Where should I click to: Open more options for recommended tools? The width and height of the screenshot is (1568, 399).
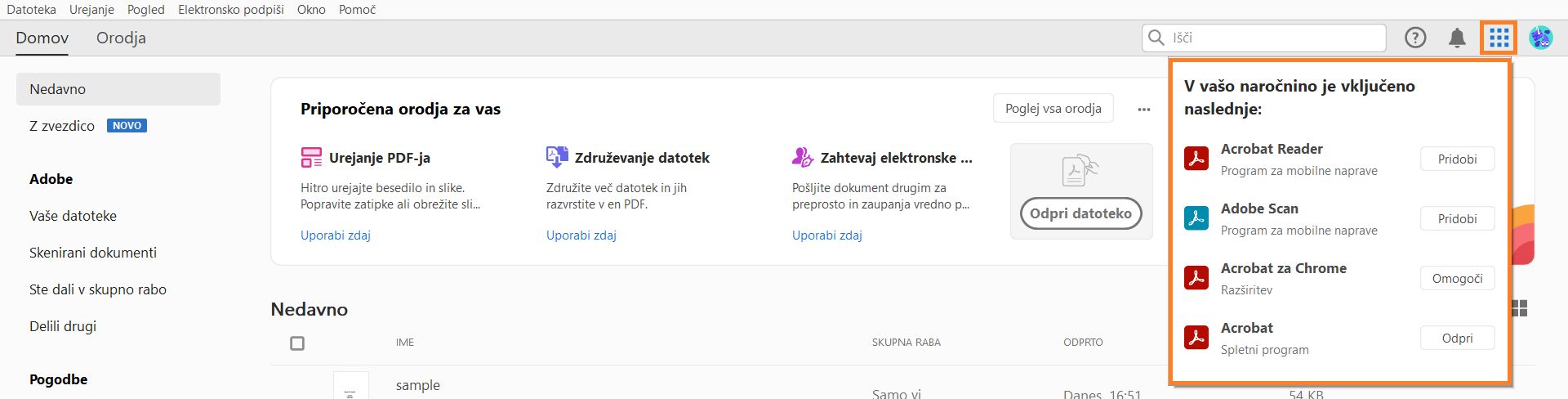click(x=1144, y=109)
